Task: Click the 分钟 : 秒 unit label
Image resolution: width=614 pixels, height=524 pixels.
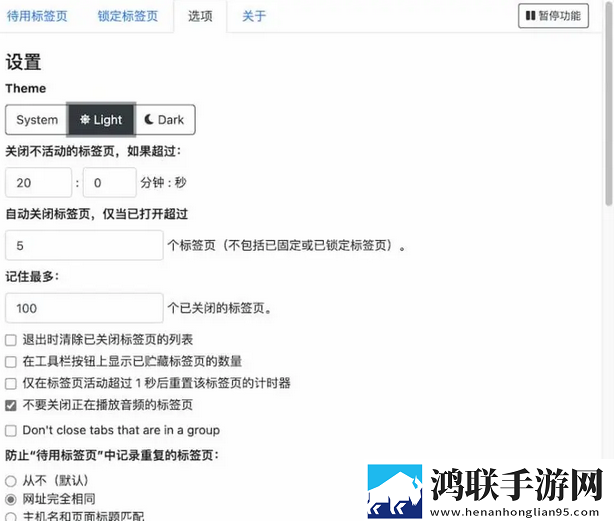Action: [x=163, y=182]
